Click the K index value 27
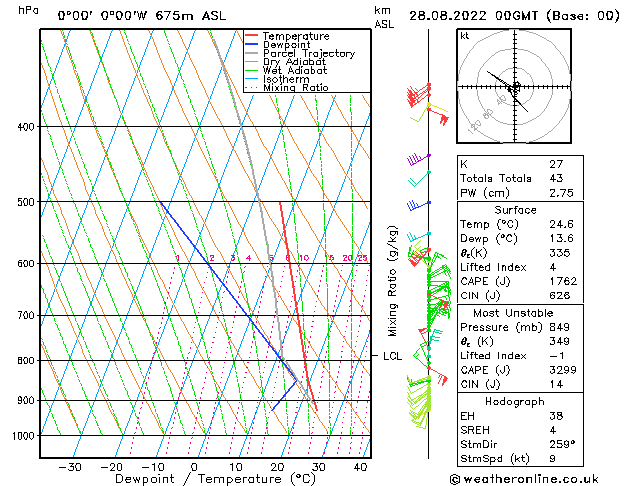Viewport: 629px width, 486px height. (556, 164)
